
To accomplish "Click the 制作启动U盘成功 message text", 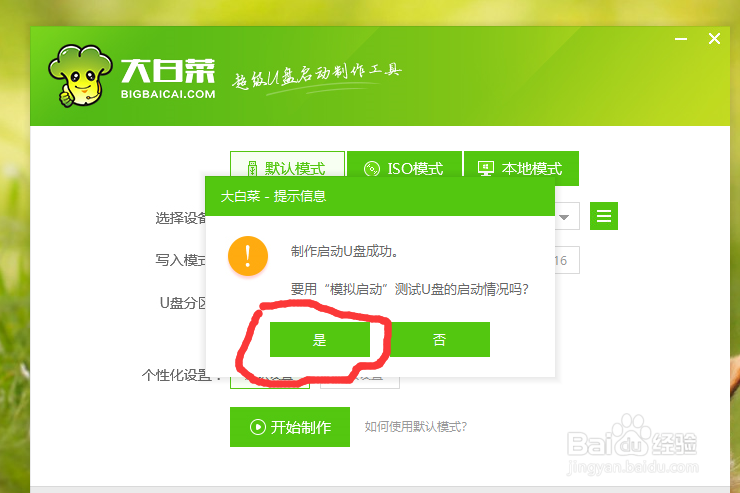I will tap(344, 251).
